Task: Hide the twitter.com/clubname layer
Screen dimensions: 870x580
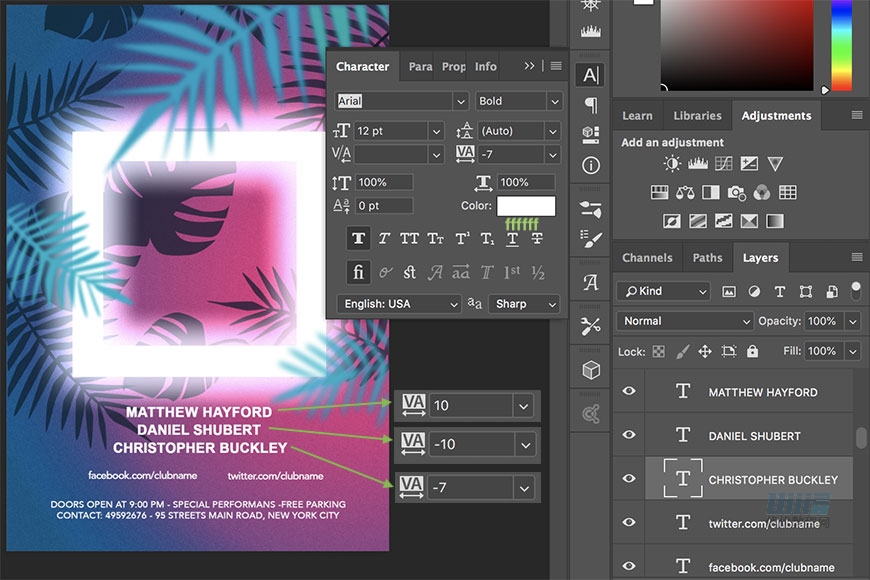Action: pyautogui.click(x=629, y=522)
